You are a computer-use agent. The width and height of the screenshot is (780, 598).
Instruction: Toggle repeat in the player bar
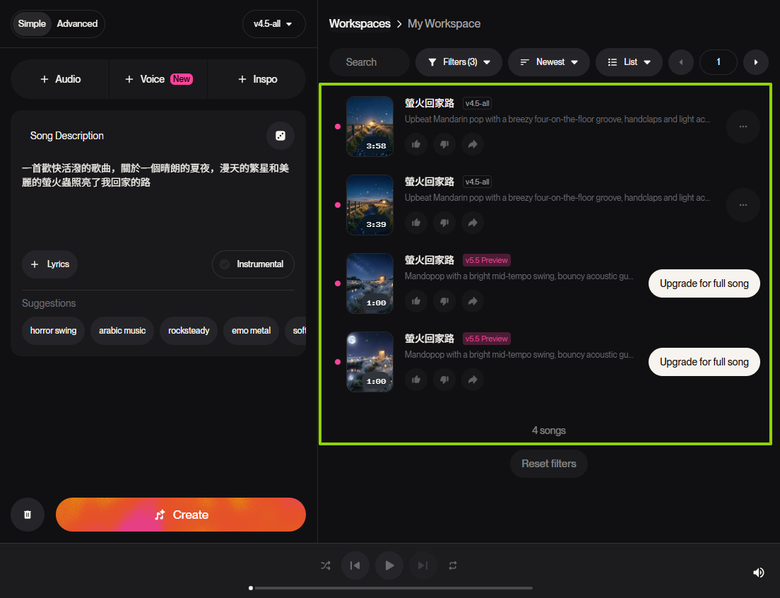click(x=453, y=565)
